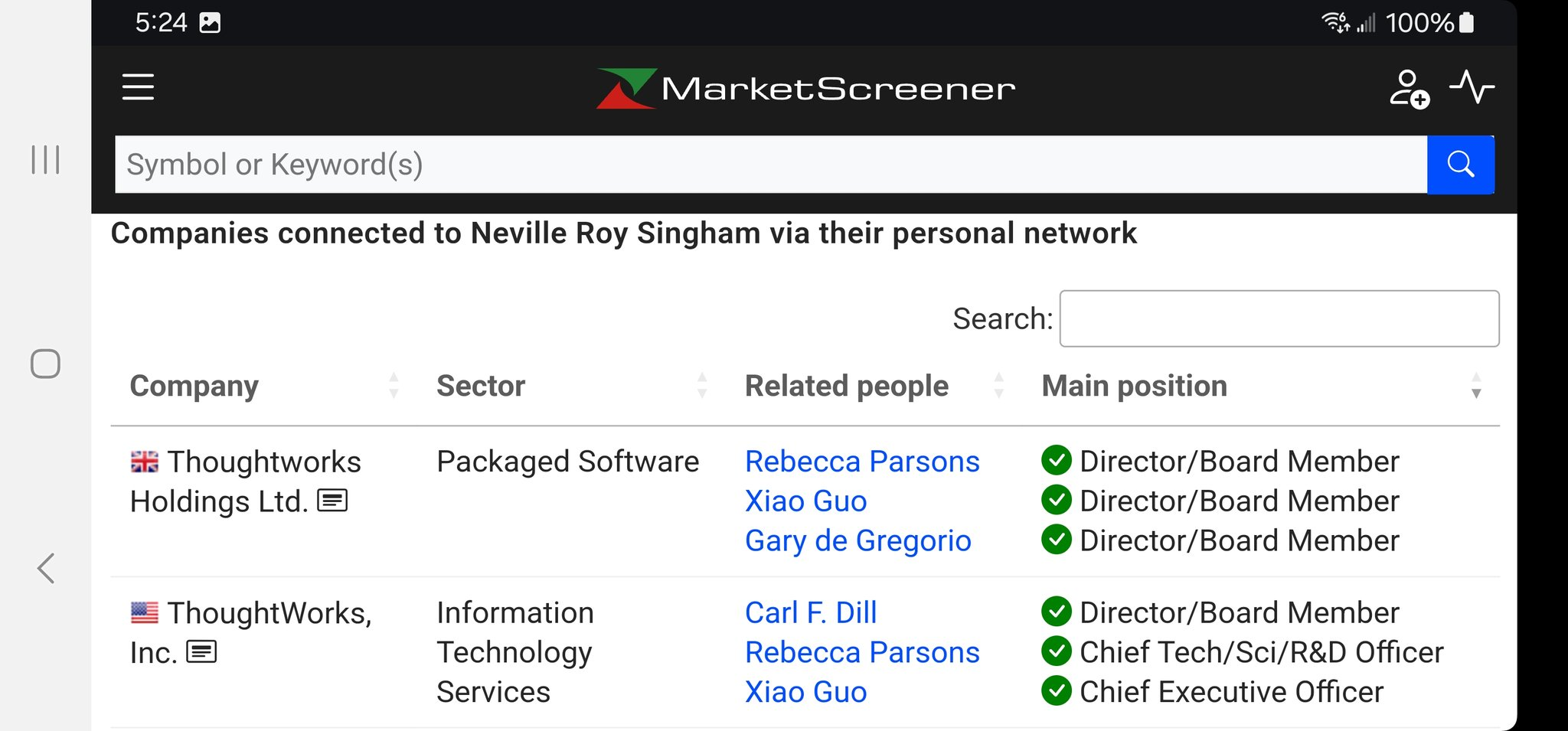1568x731 pixels.
Task: Click the blue search magnifier button
Action: point(1460,165)
